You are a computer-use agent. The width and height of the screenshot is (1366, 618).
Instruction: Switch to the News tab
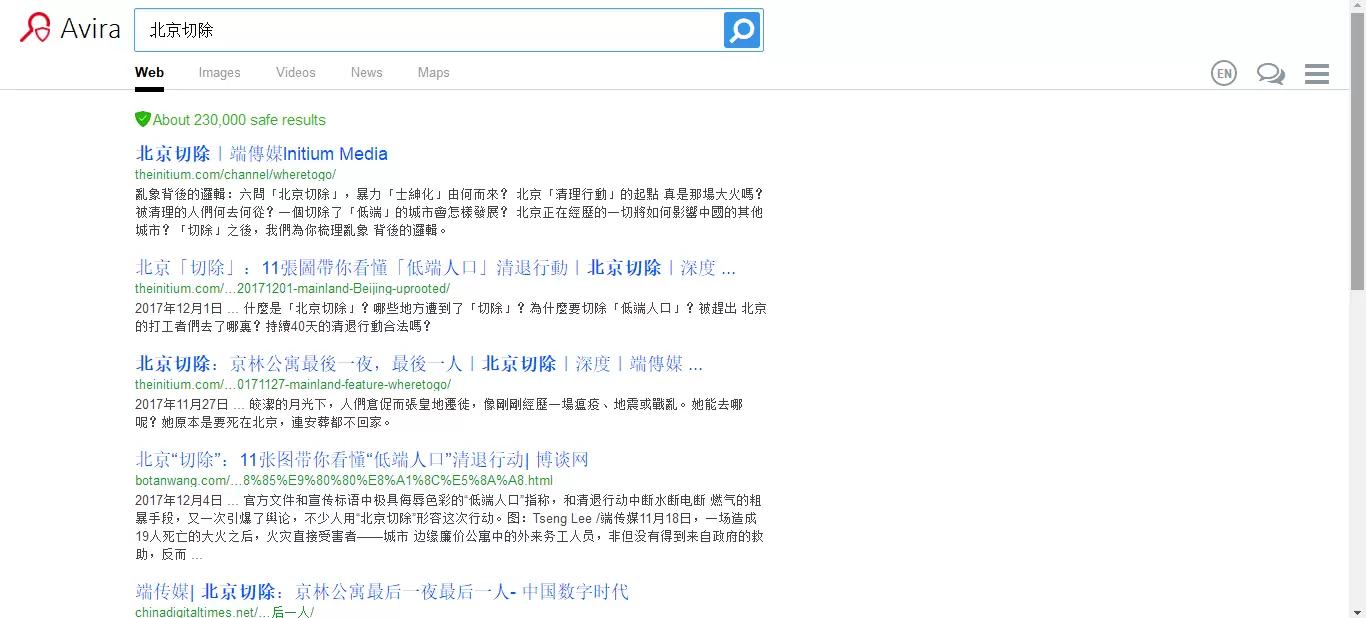[366, 72]
